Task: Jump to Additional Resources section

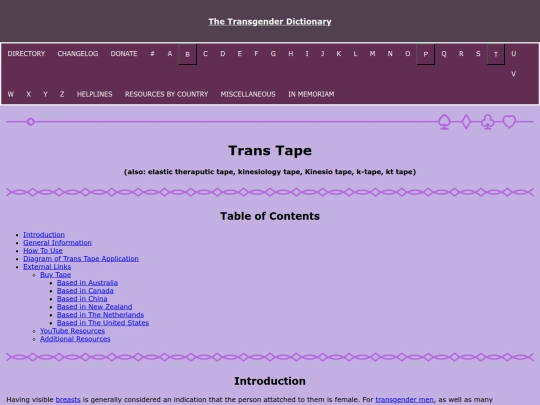Action: click(x=75, y=339)
